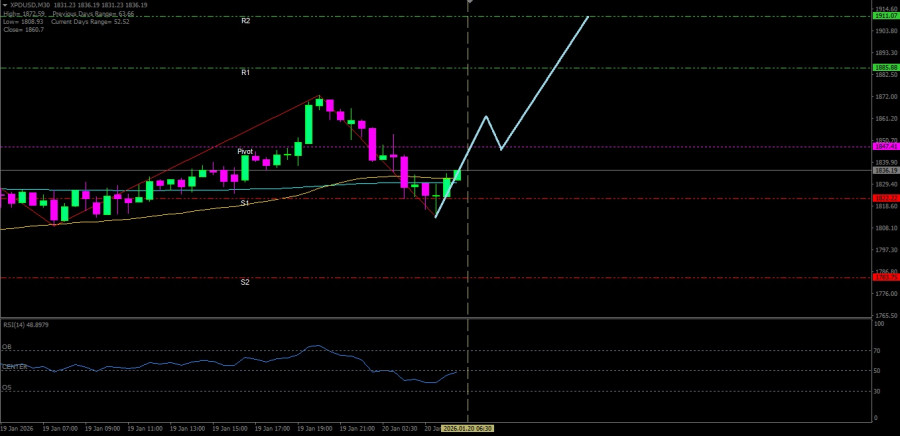Click the OB label in RSI panel
Screen dimensions: 900x436
click(7, 347)
